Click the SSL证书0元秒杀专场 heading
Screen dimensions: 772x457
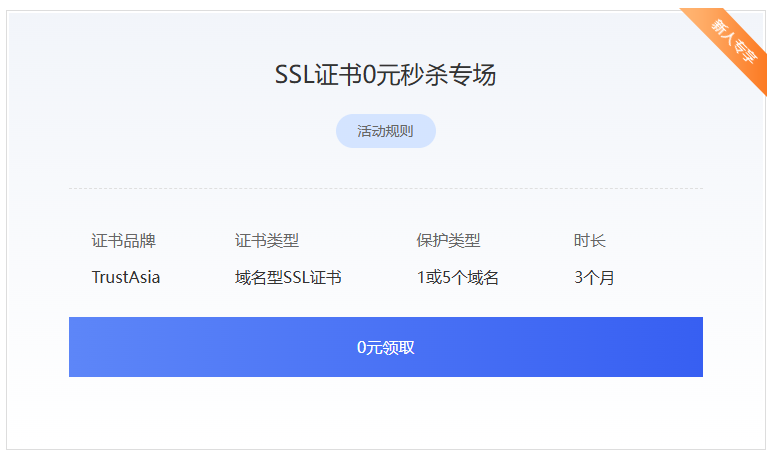385,75
